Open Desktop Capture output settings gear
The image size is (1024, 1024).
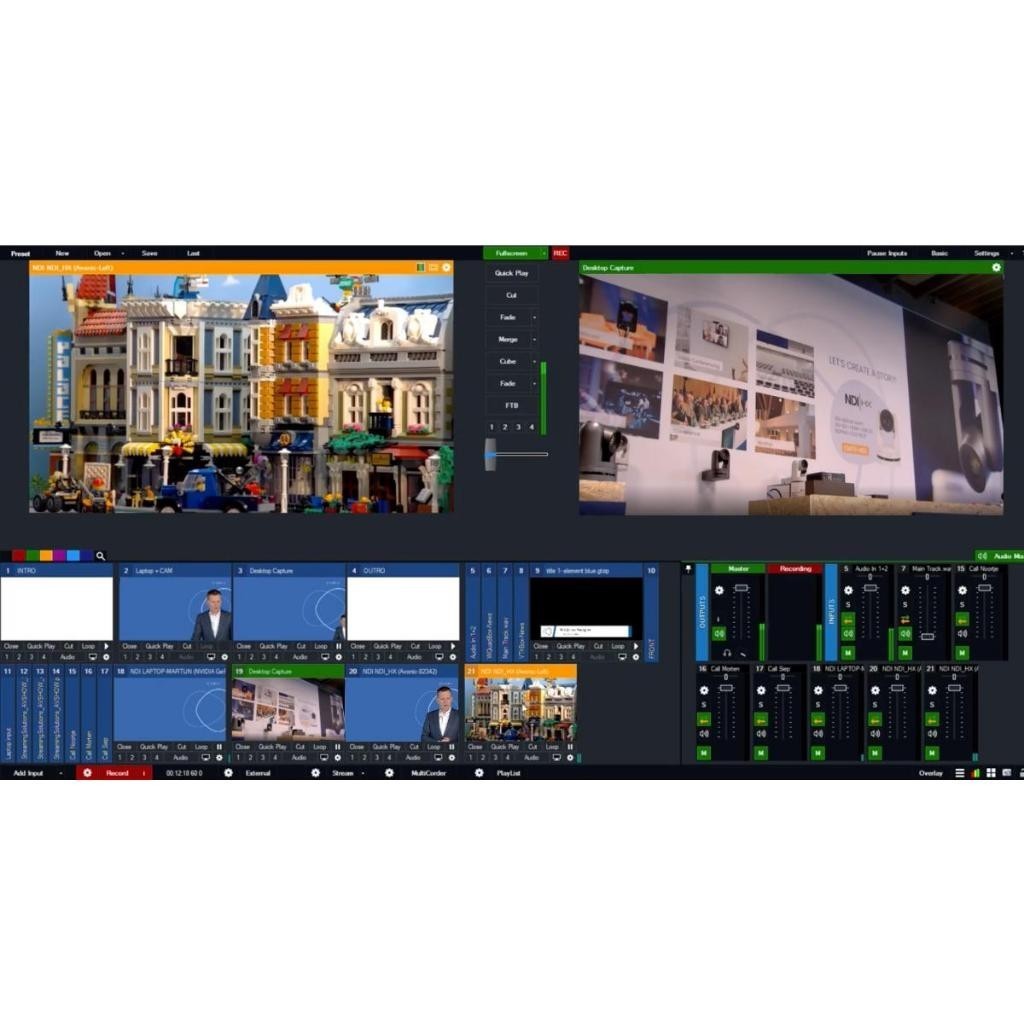point(996,267)
